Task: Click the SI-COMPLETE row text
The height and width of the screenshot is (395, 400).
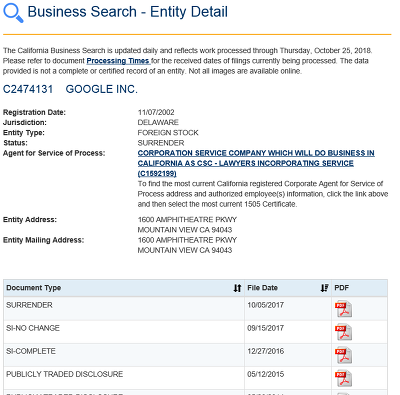Action: click(31, 351)
